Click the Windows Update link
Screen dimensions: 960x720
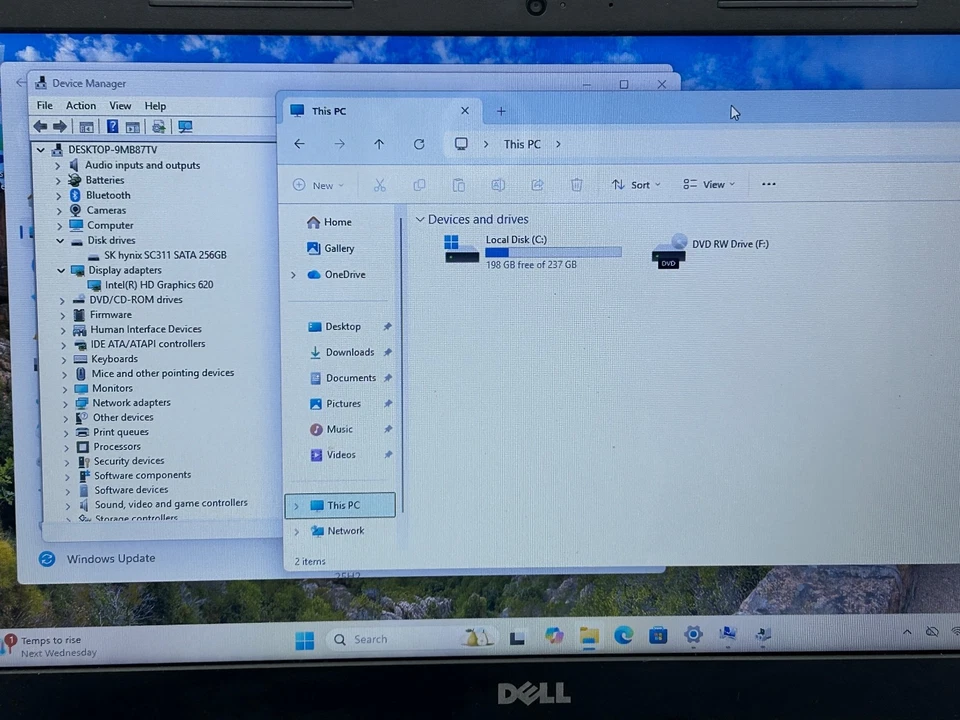click(x=110, y=558)
